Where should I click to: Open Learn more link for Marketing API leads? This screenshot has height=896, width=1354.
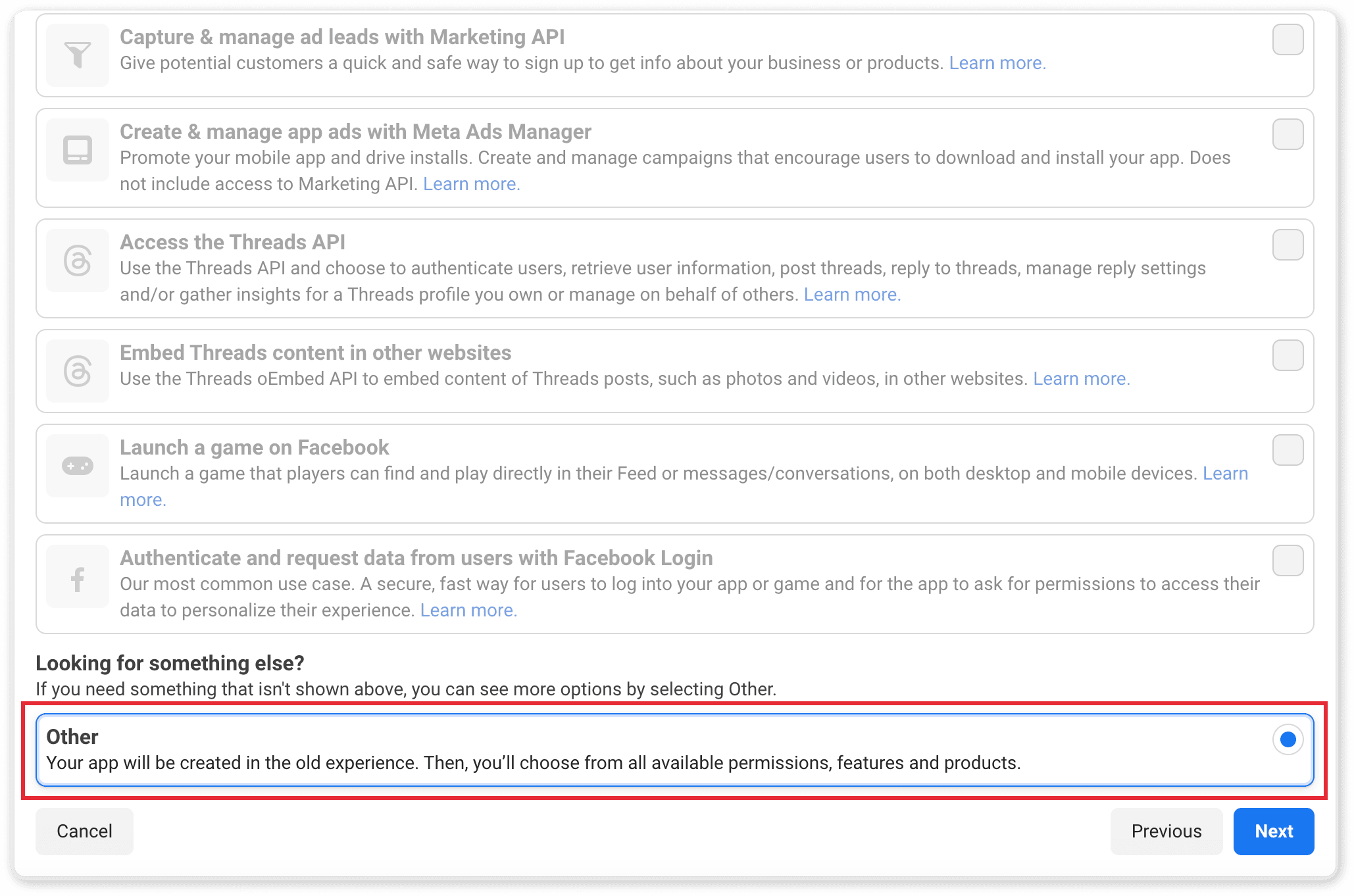click(997, 63)
